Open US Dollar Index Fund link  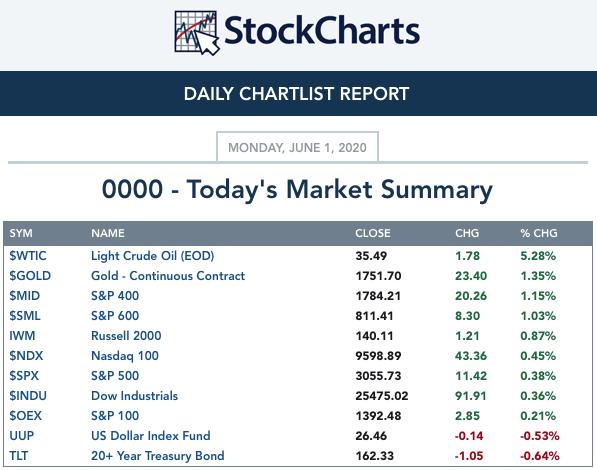point(151,436)
